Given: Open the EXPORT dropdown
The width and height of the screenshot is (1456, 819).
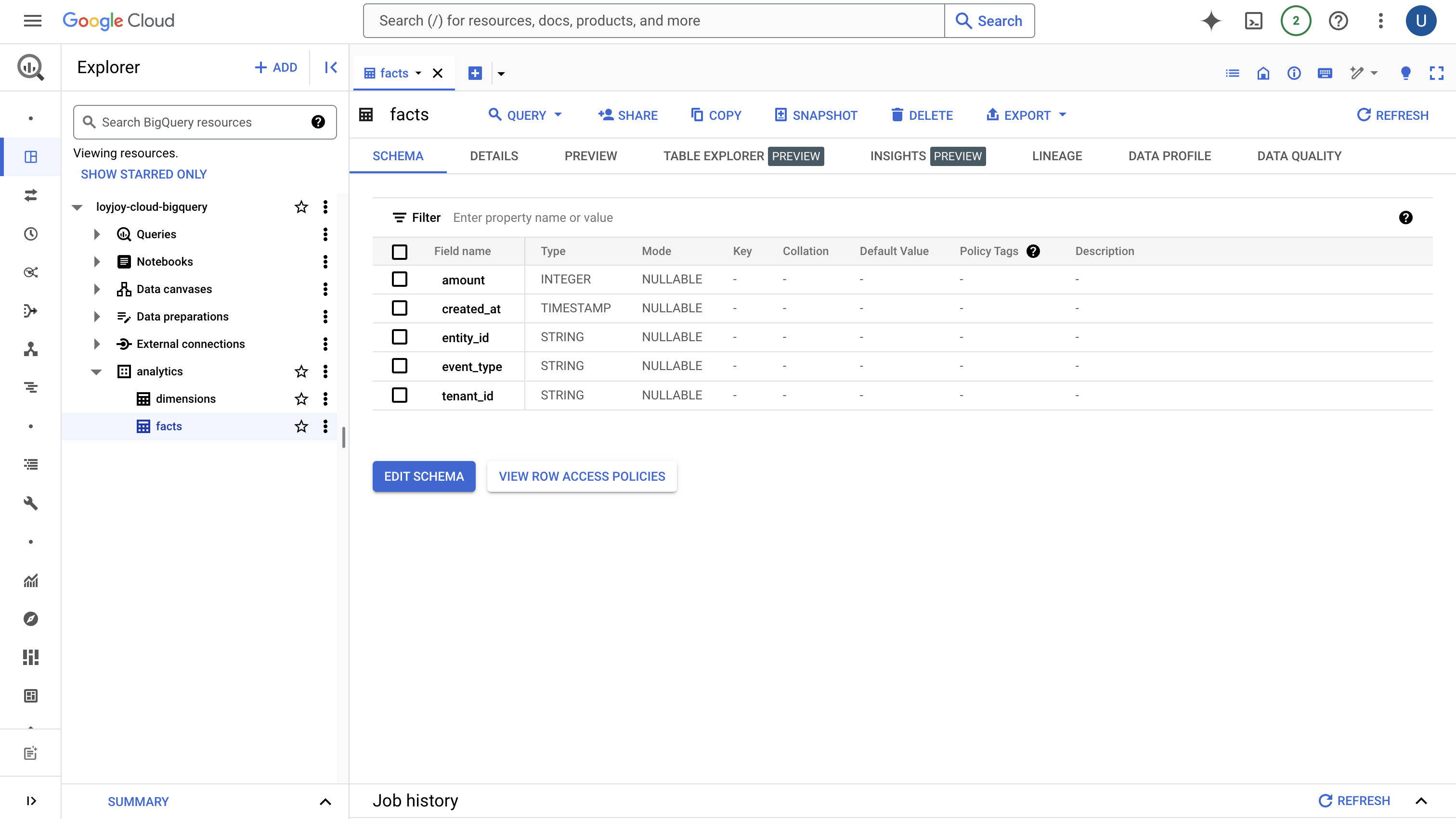Looking at the screenshot, I should (x=1027, y=115).
